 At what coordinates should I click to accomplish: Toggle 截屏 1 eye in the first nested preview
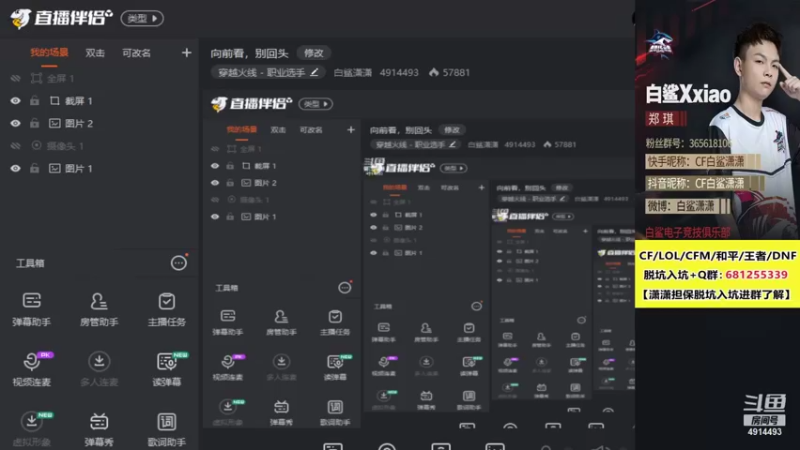tap(215, 166)
